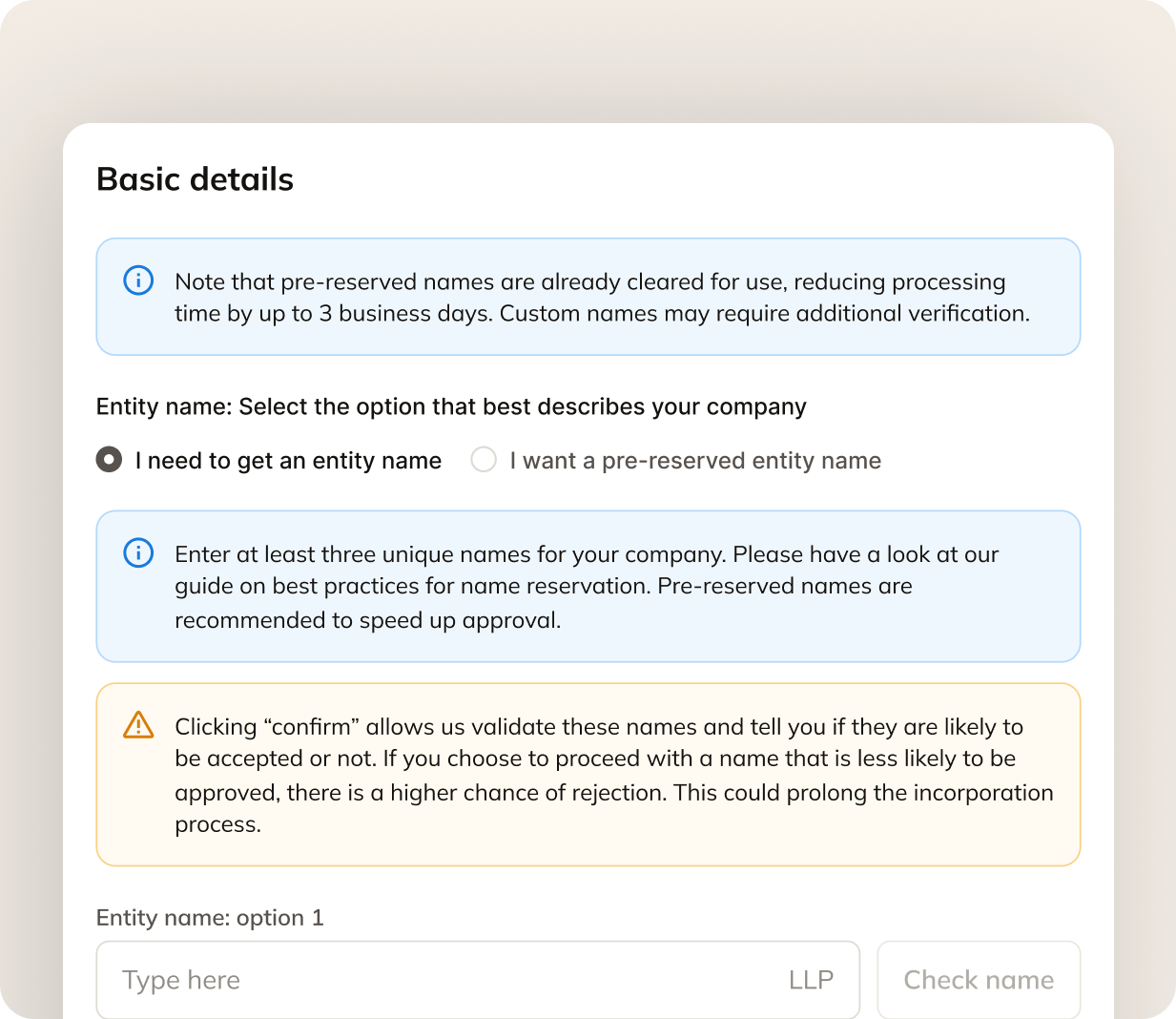Click the blue 'Note that pre-reserved names' message
The width and height of the screenshot is (1176, 1019).
(588, 297)
